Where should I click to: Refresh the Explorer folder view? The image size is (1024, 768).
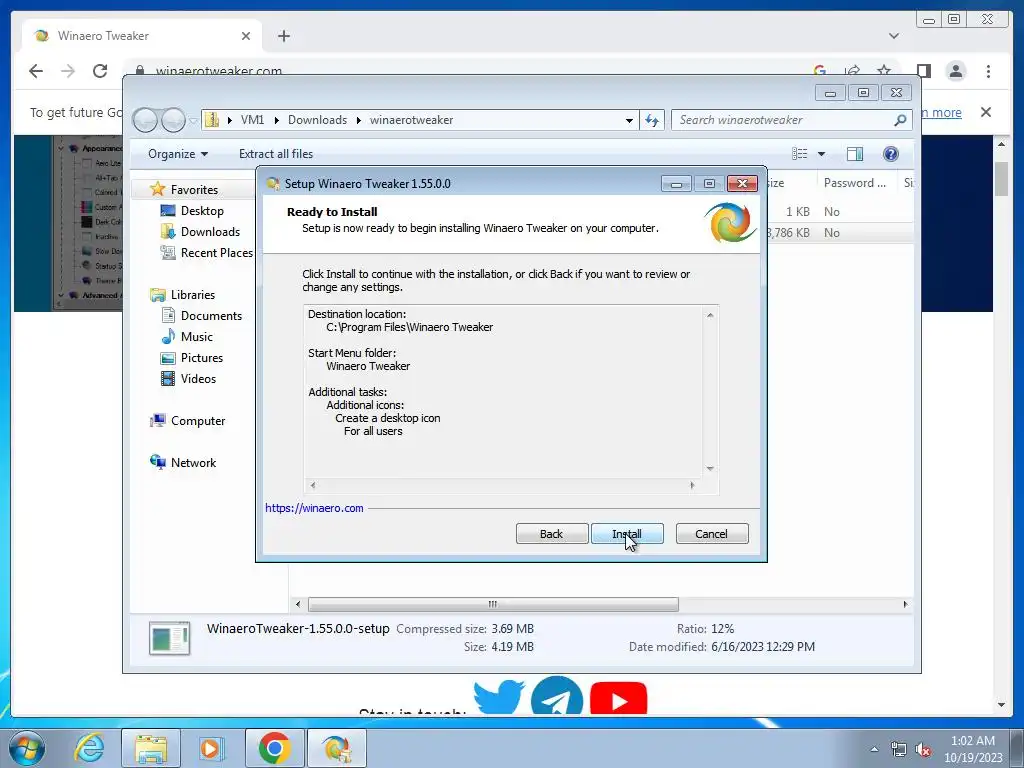(652, 120)
